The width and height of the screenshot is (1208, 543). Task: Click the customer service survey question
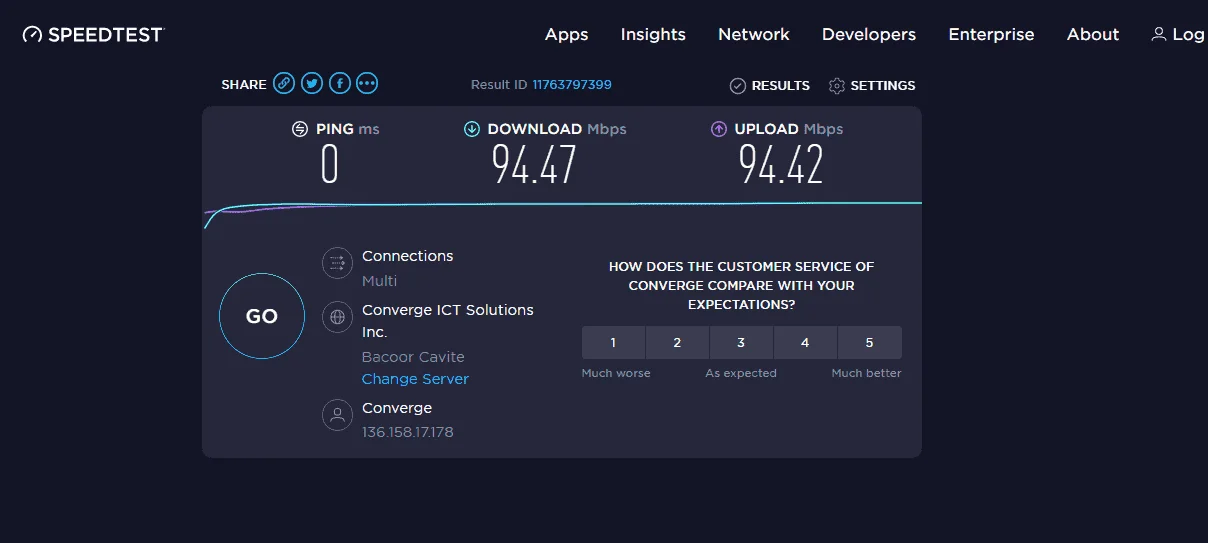(741, 285)
